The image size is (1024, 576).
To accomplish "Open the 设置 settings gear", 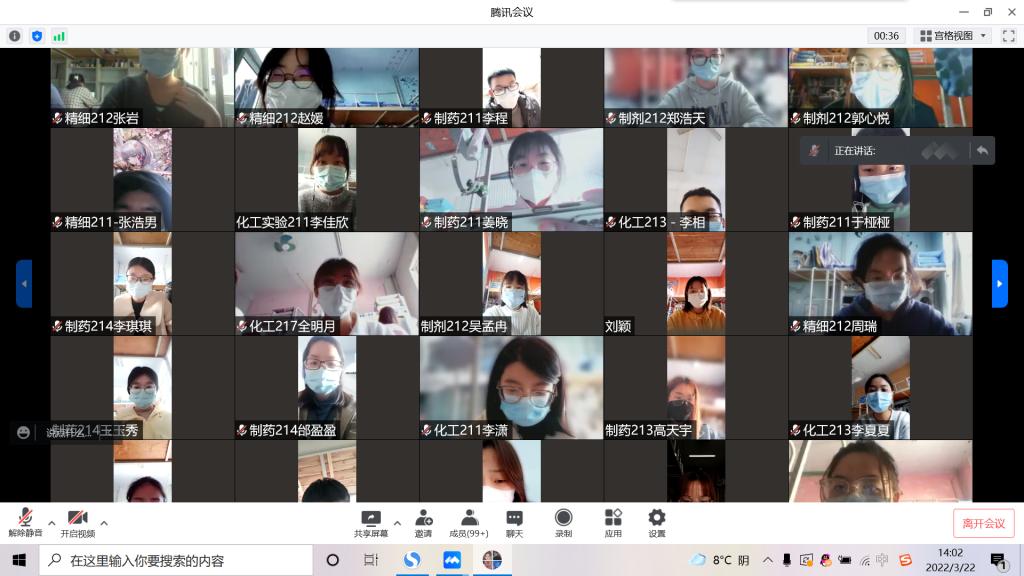I will 656,522.
